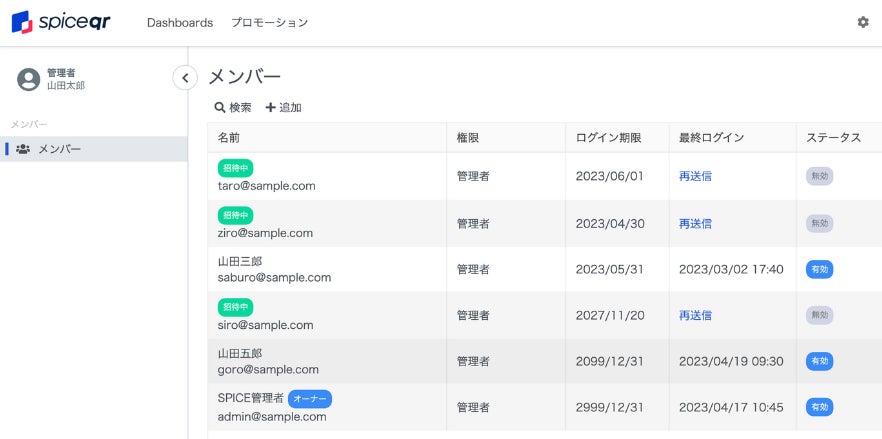Screen dimensions: 882x439
Task: Click the 招待中 badge on siro@sample.com
Action: pyautogui.click(x=235, y=306)
